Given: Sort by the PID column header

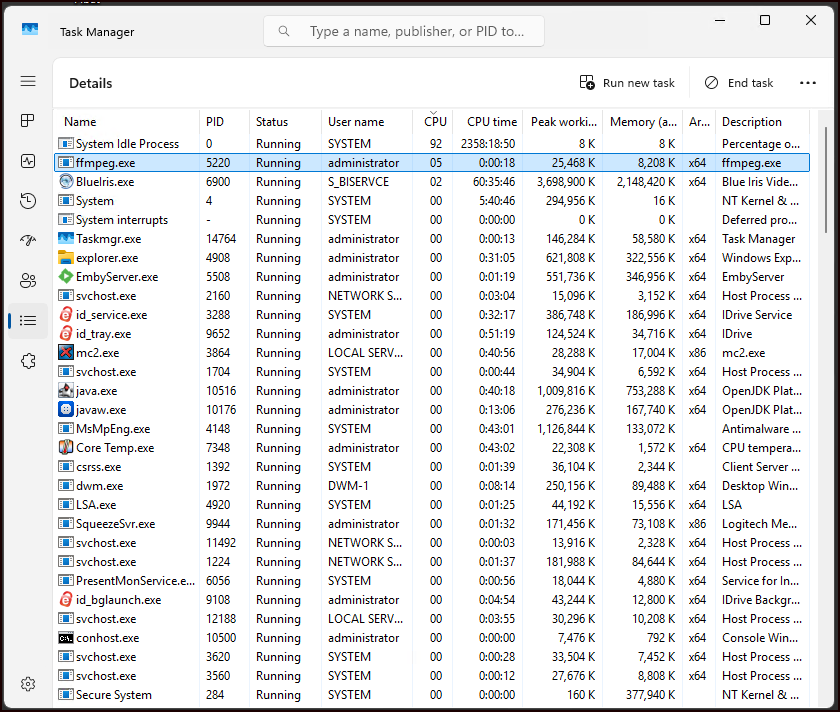Looking at the screenshot, I should point(215,122).
